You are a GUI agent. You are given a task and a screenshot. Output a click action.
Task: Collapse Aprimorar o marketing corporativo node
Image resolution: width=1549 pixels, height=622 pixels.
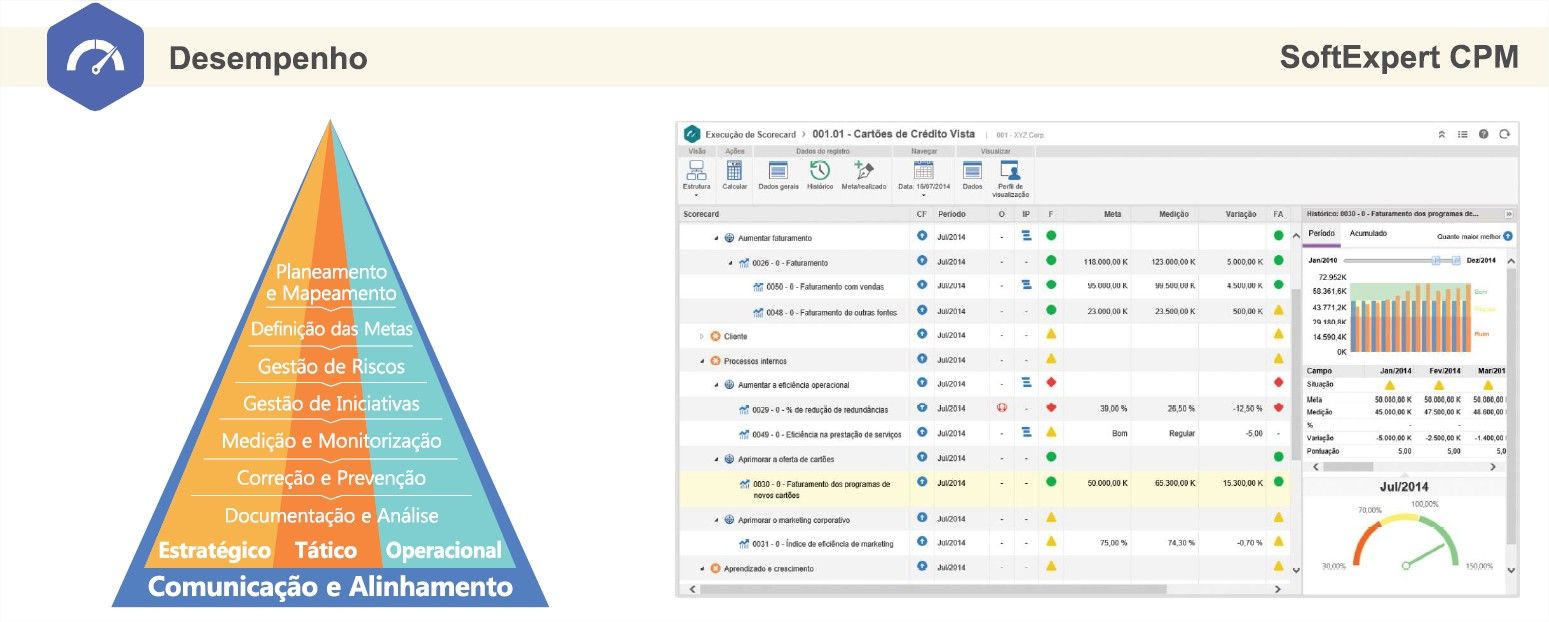716,520
